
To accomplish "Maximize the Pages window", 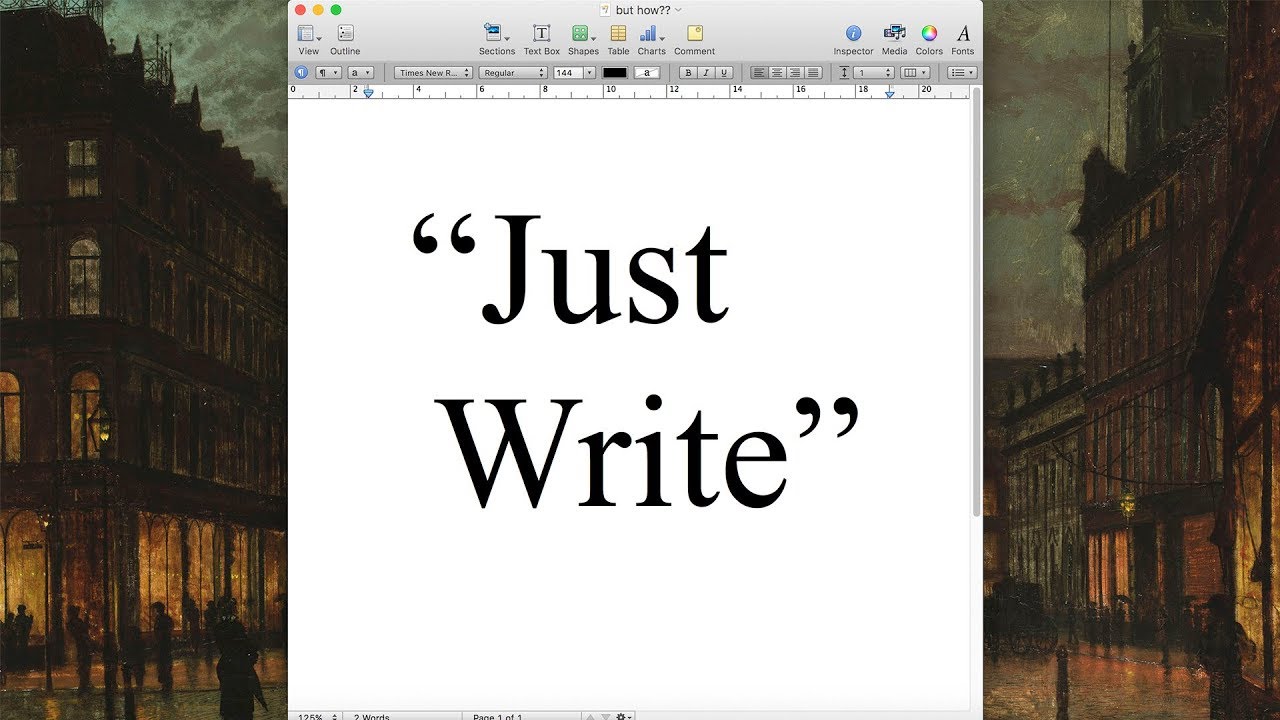I will [x=336, y=9].
